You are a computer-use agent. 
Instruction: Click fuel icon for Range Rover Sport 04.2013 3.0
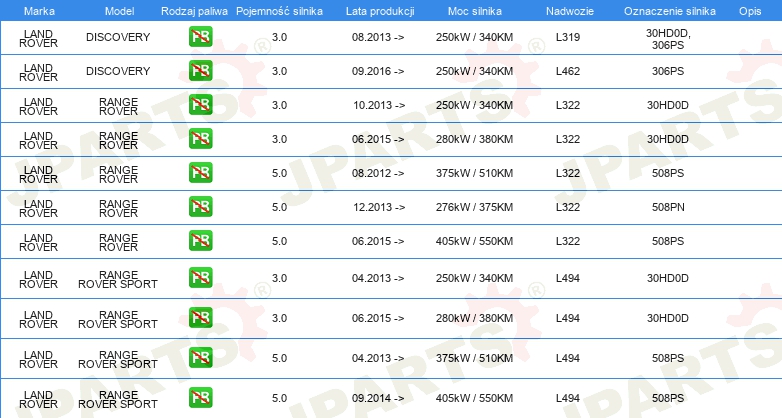tap(200, 278)
